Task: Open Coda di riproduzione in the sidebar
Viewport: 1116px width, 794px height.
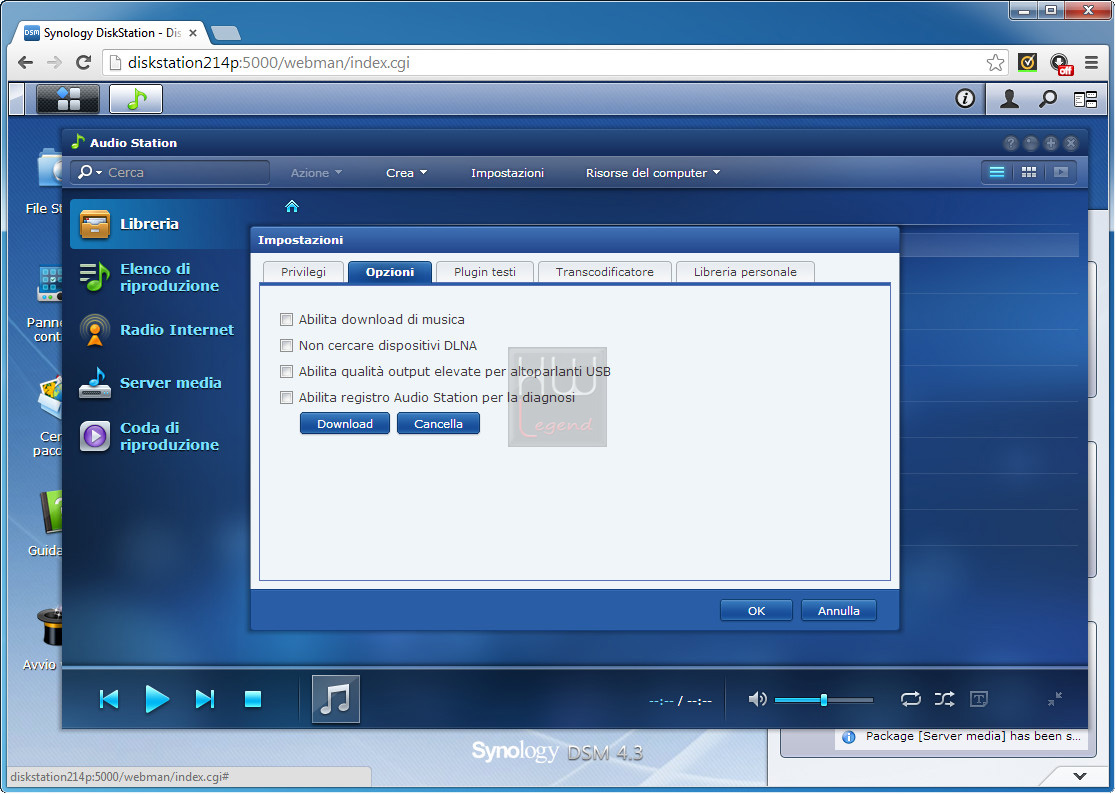Action: tap(159, 436)
